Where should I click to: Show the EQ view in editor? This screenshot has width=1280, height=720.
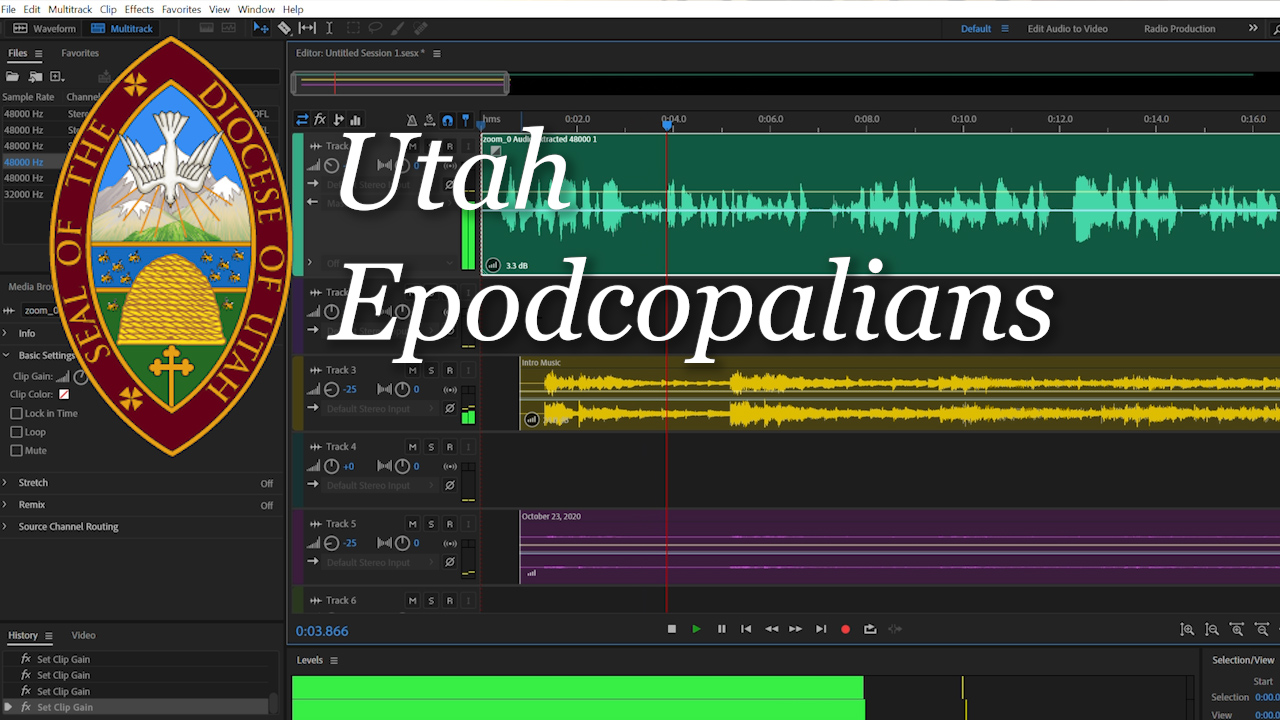click(x=355, y=120)
